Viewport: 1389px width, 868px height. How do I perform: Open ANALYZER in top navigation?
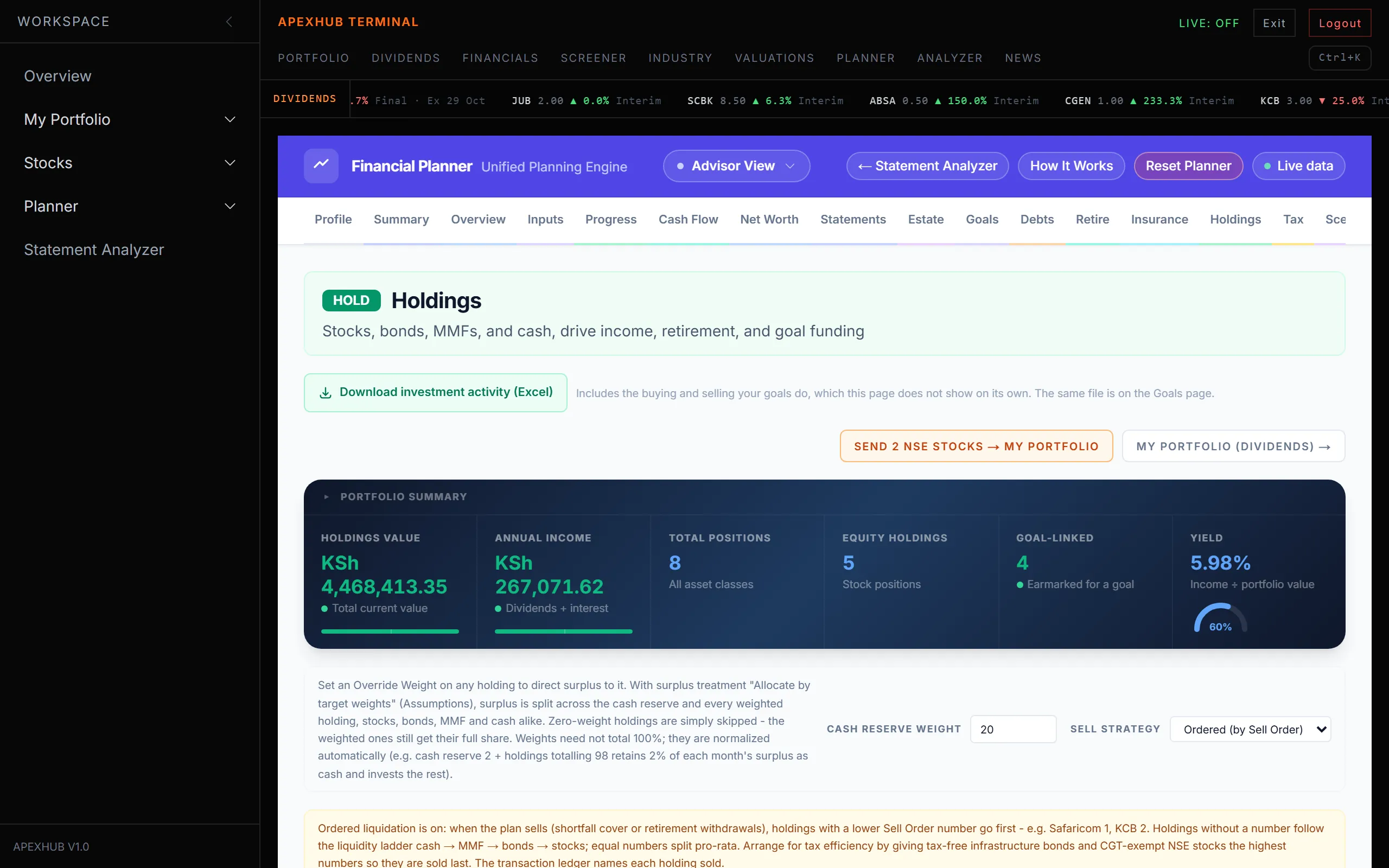click(x=950, y=58)
